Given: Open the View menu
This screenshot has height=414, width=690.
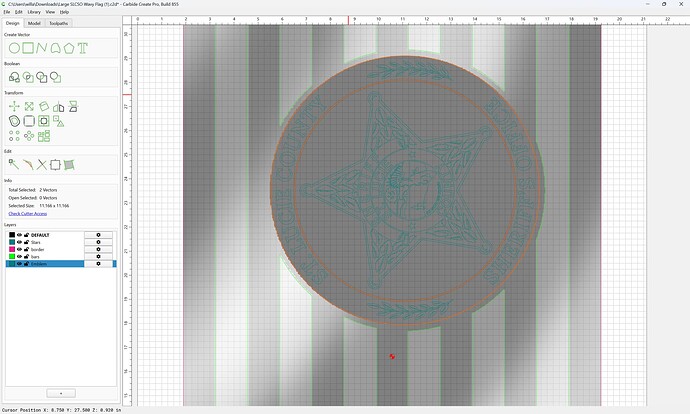Looking at the screenshot, I should tap(50, 12).
